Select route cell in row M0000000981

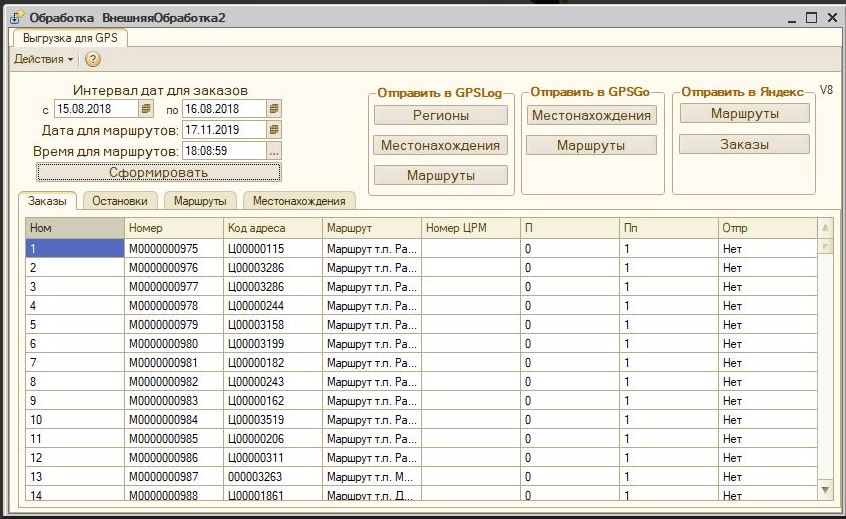[372, 363]
